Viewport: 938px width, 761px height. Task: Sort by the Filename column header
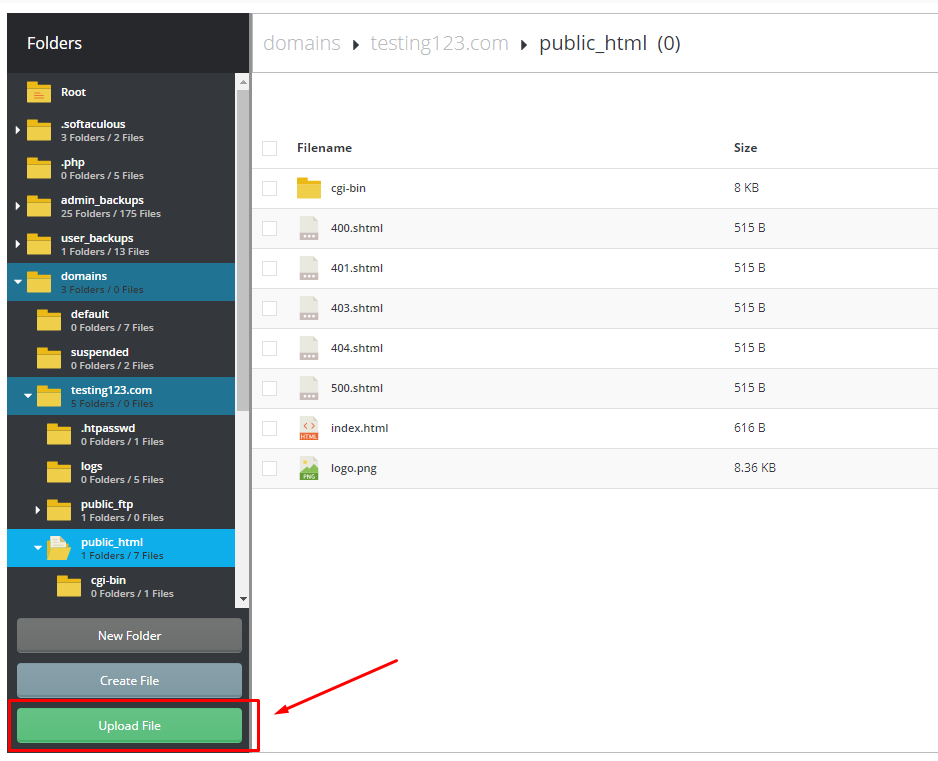(324, 148)
